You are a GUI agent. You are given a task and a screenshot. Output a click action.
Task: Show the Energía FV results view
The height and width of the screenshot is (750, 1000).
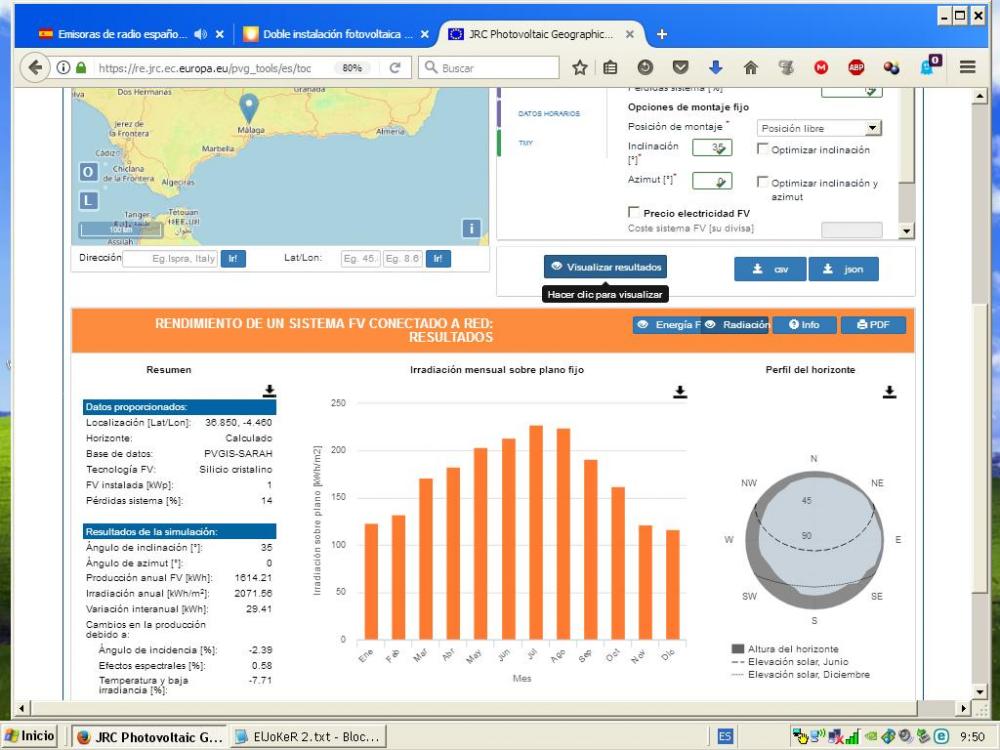[666, 325]
